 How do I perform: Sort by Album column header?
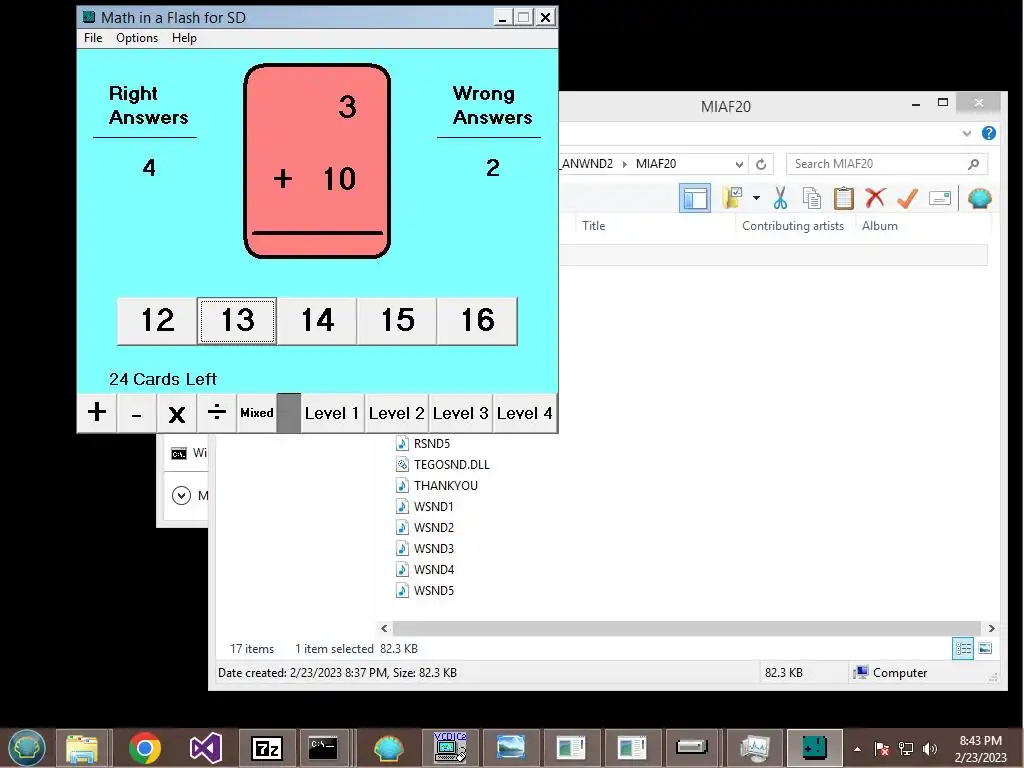point(880,226)
